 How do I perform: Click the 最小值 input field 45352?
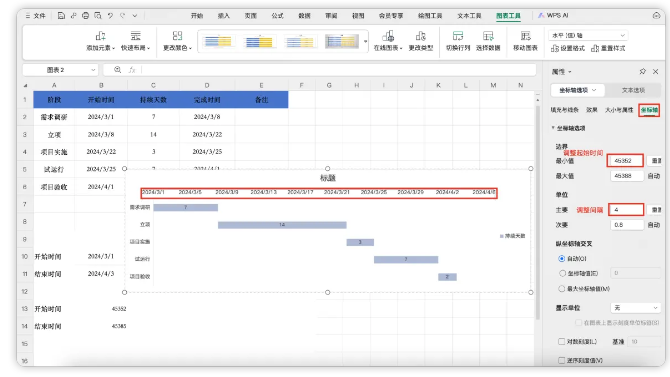pos(625,160)
